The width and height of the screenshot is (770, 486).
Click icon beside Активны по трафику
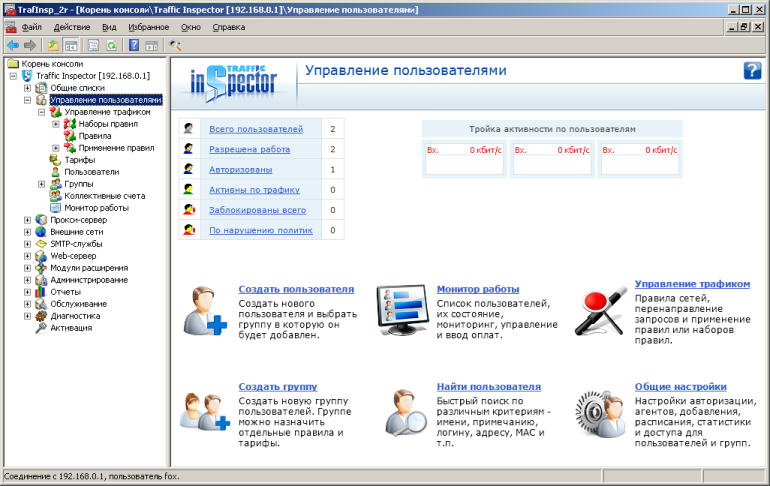(x=189, y=189)
